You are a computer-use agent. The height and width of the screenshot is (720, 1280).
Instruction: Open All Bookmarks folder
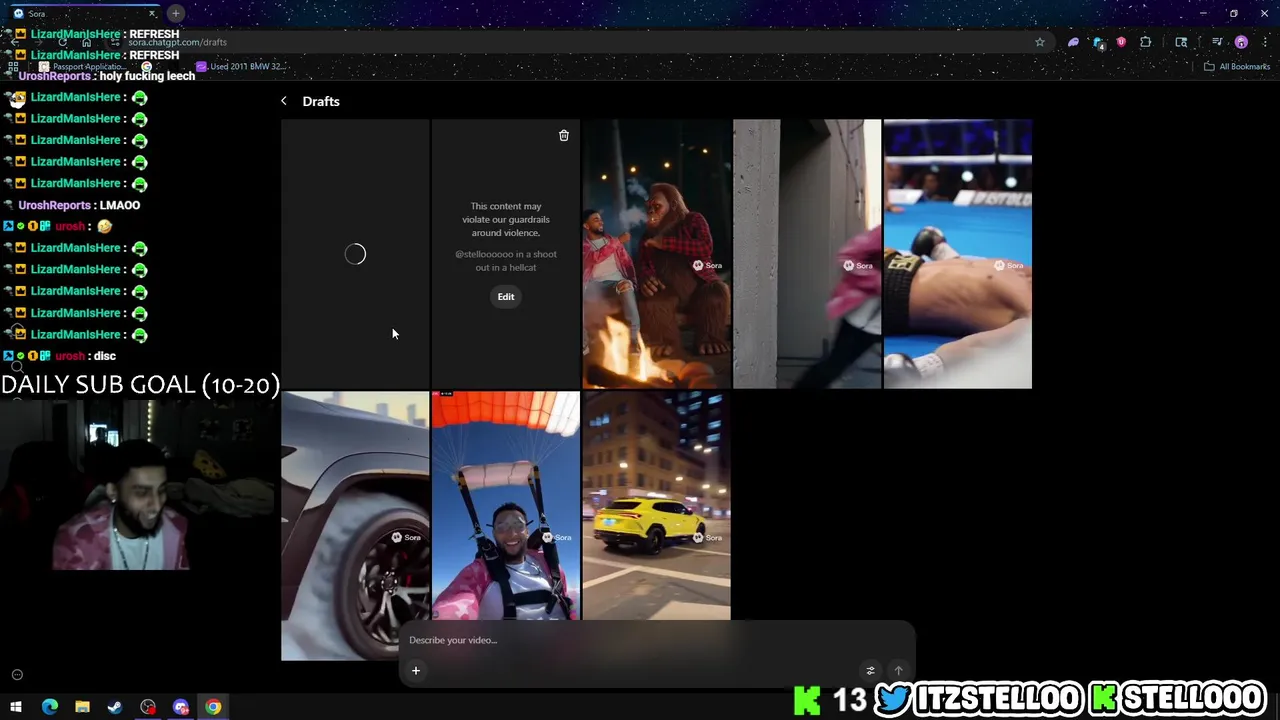click(1237, 67)
